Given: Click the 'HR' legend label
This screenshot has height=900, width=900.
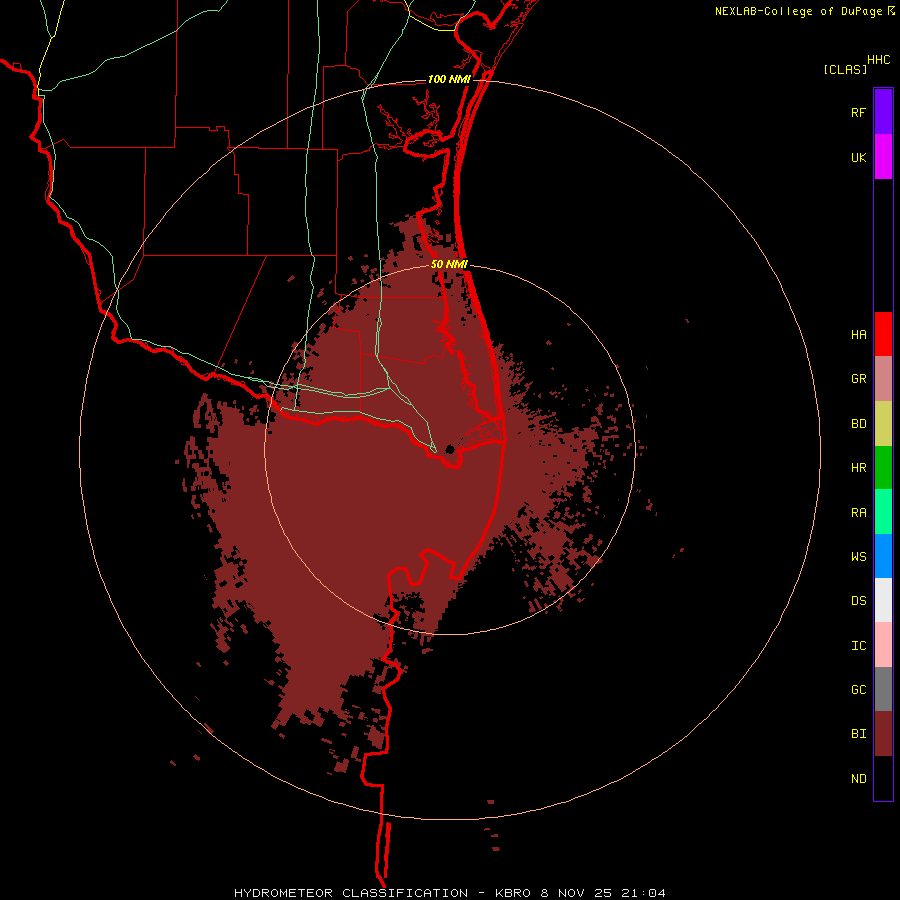Looking at the screenshot, I should pos(858,468).
